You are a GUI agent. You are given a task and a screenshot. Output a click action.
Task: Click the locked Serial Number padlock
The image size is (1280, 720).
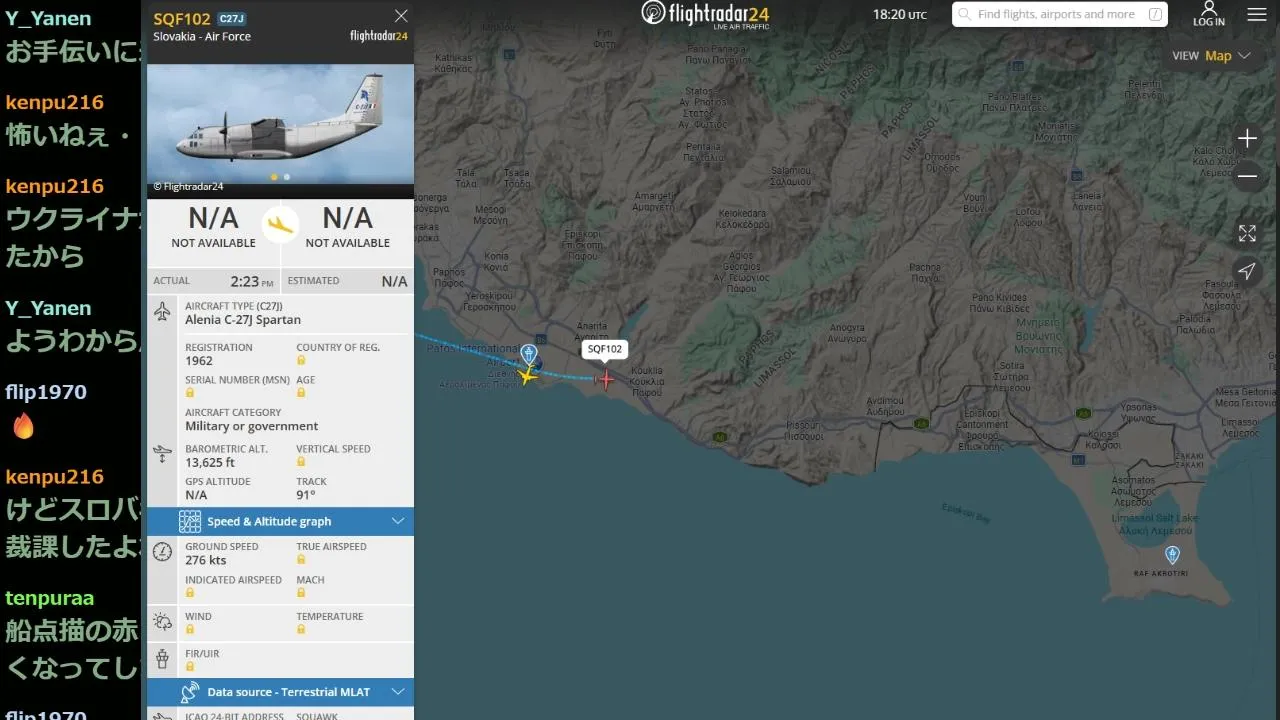pyautogui.click(x=190, y=393)
